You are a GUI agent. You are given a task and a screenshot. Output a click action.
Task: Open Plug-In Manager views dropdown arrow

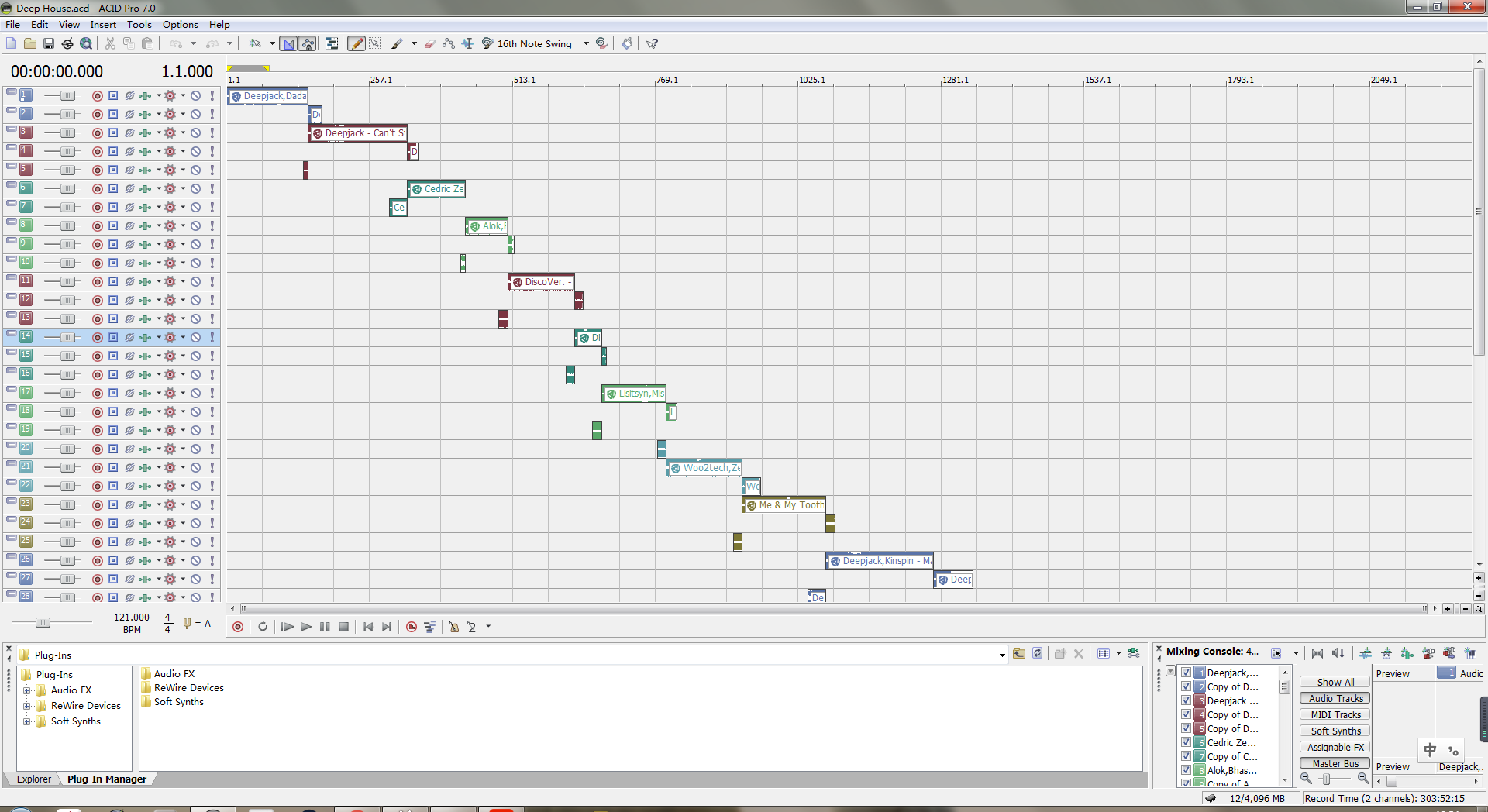coord(1118,654)
